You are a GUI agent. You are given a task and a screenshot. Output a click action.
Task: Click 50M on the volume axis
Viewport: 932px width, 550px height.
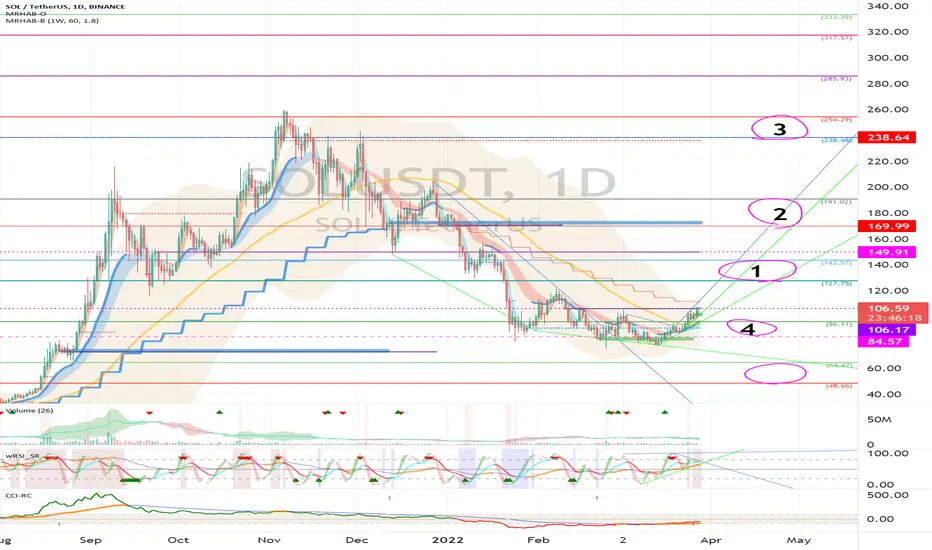(879, 420)
